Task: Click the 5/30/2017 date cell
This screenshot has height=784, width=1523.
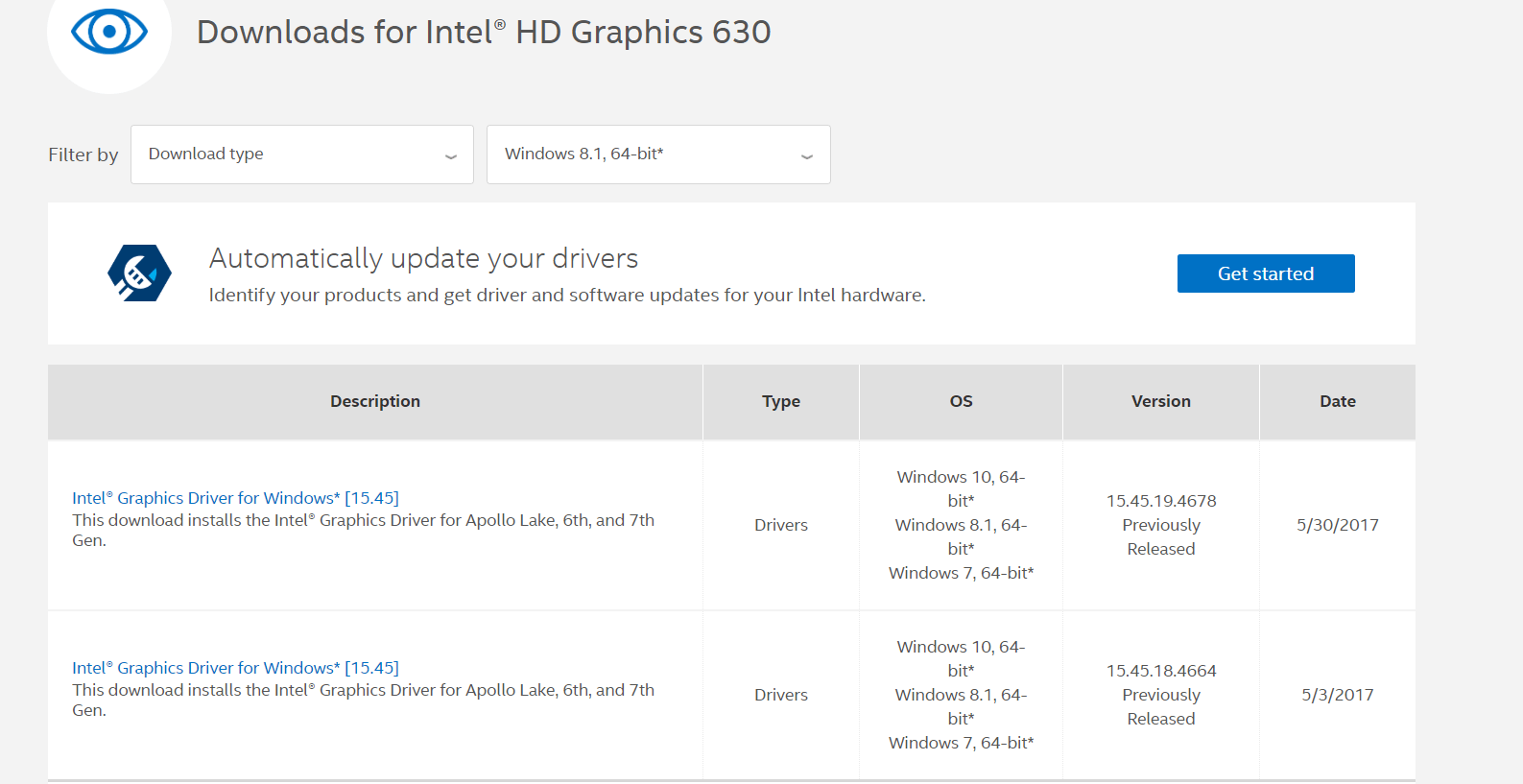Action: 1337,525
